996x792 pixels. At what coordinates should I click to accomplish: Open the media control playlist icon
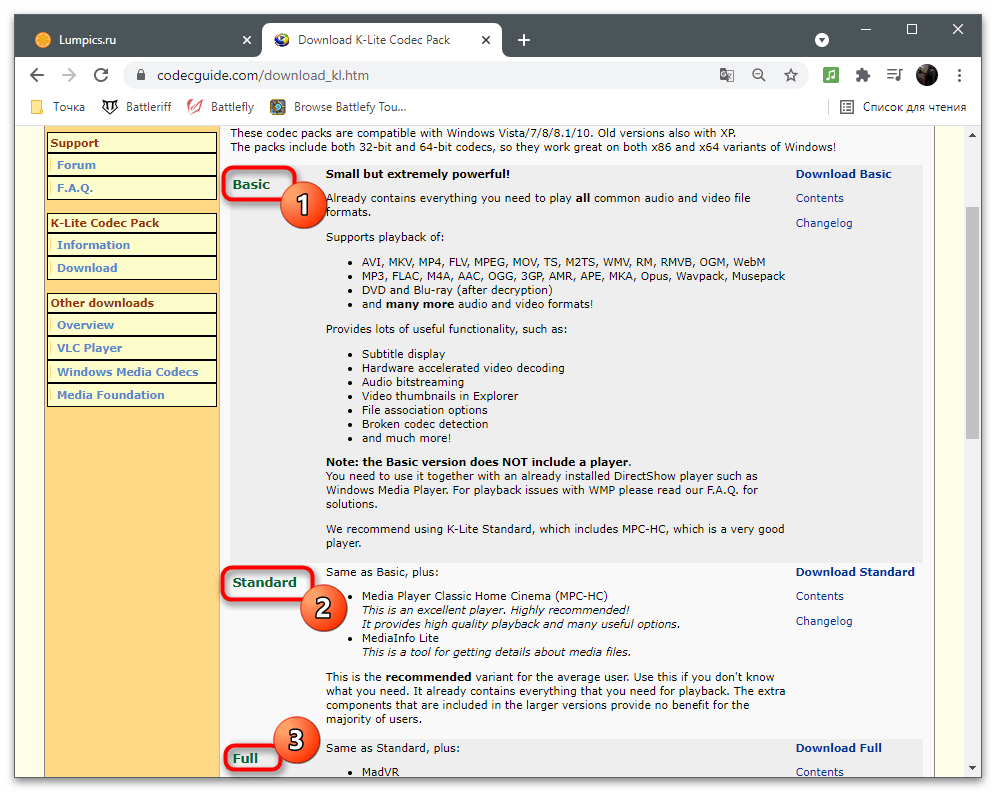[894, 76]
